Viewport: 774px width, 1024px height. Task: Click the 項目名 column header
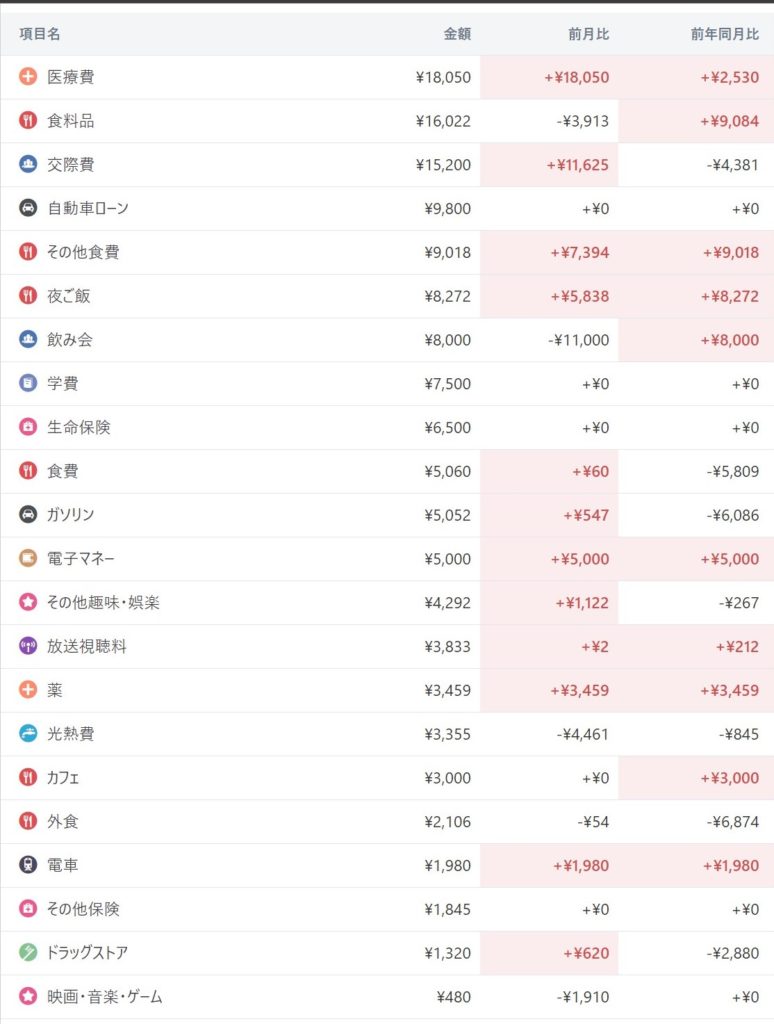click(x=40, y=34)
